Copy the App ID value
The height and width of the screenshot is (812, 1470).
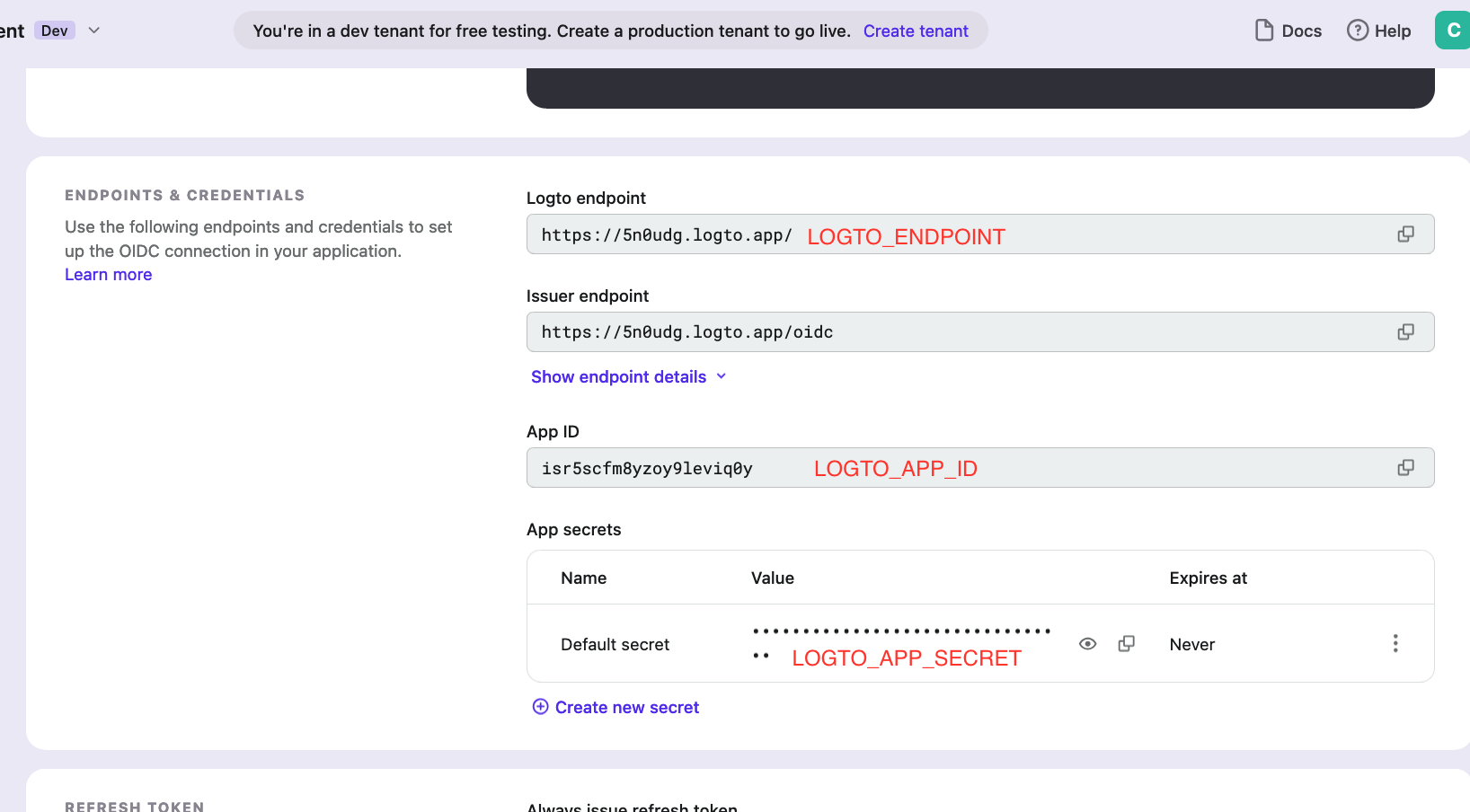(x=1405, y=468)
